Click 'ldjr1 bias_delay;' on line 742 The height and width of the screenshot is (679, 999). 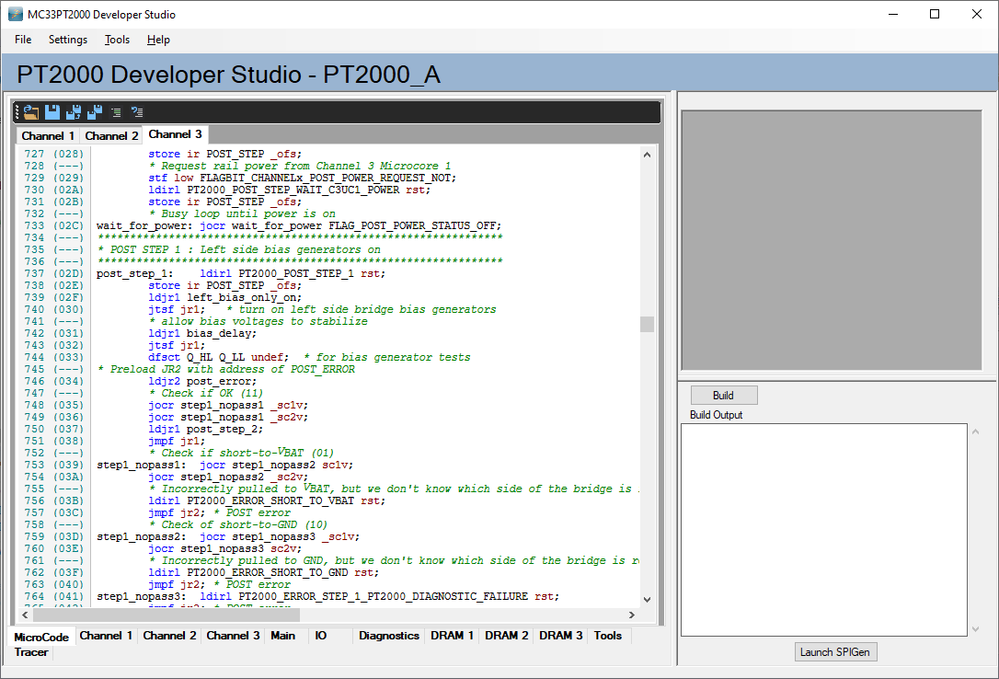coord(203,334)
